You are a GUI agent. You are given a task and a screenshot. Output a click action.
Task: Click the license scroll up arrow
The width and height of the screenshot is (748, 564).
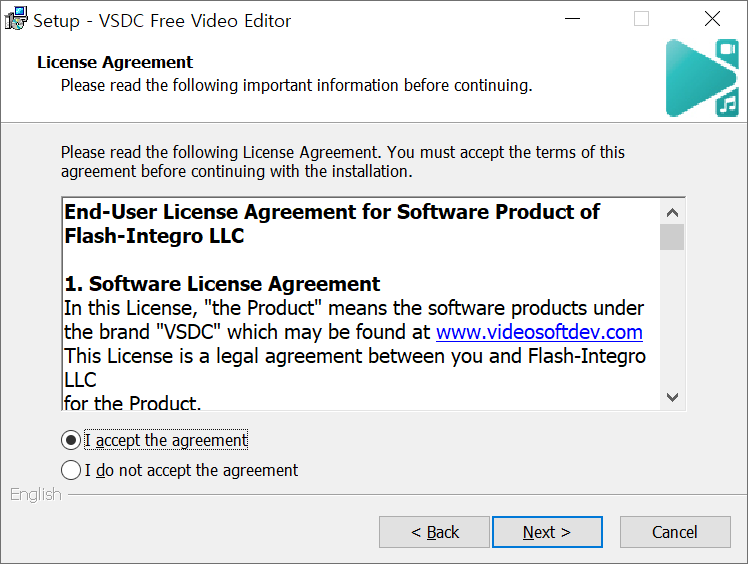tap(672, 212)
